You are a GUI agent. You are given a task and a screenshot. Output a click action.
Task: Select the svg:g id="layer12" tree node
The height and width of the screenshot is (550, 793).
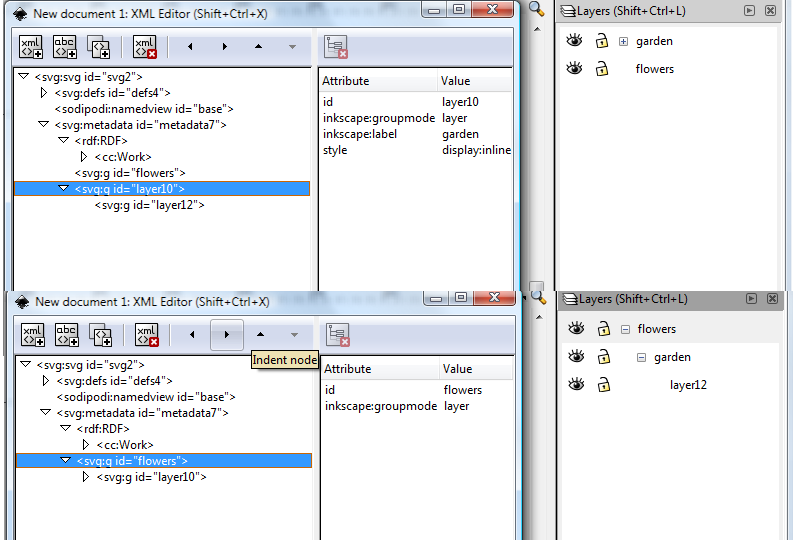click(x=149, y=205)
